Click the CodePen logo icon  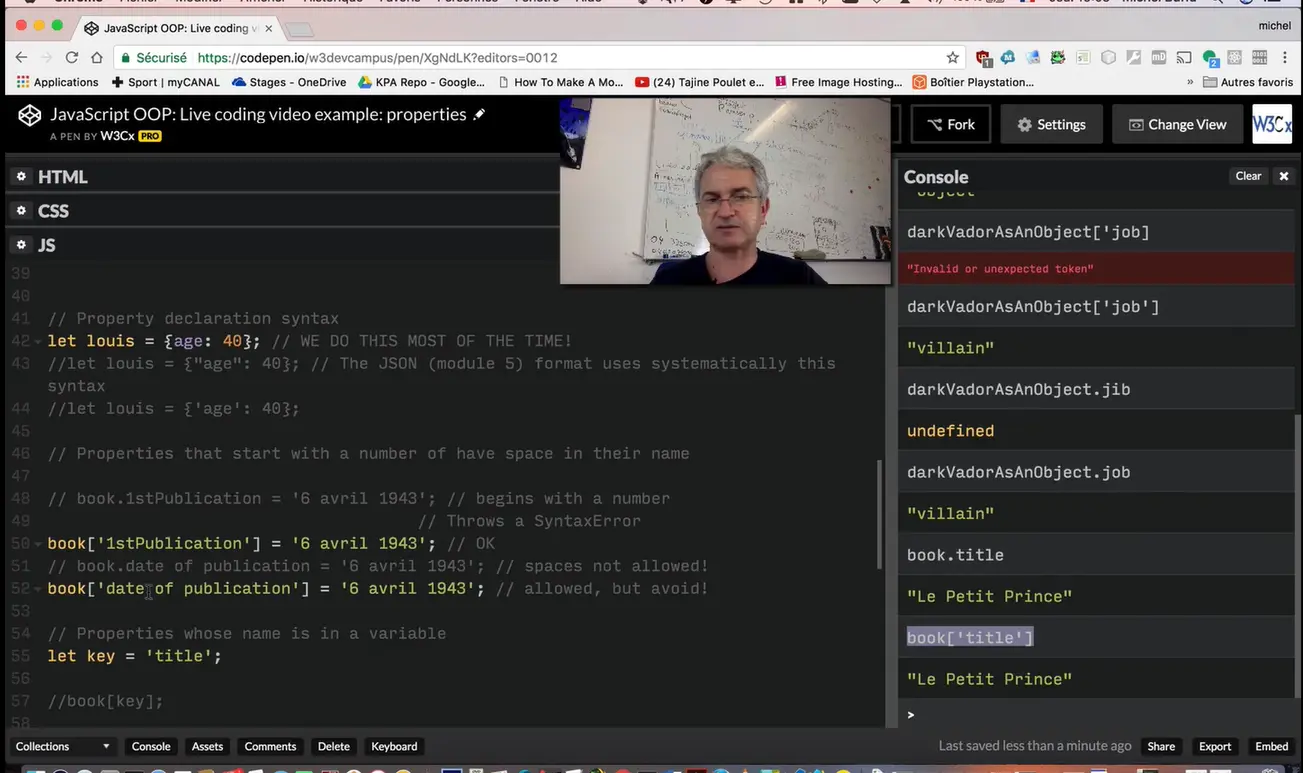point(29,117)
